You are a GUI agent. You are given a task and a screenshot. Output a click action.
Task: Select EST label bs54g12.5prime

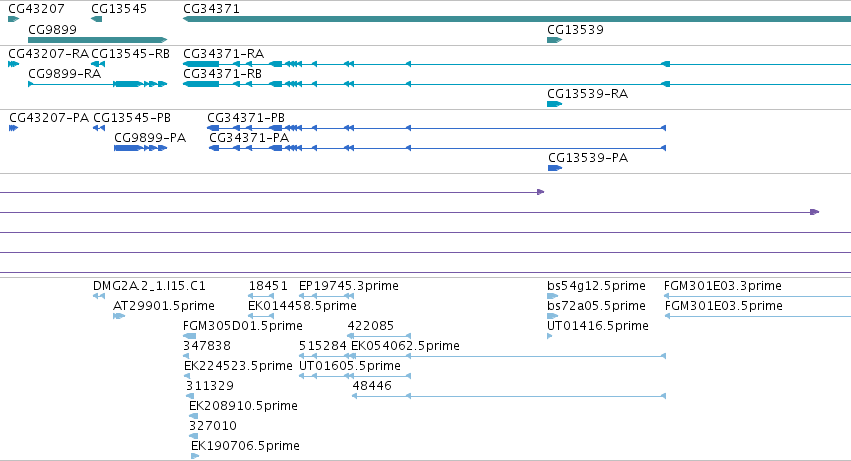(x=596, y=286)
